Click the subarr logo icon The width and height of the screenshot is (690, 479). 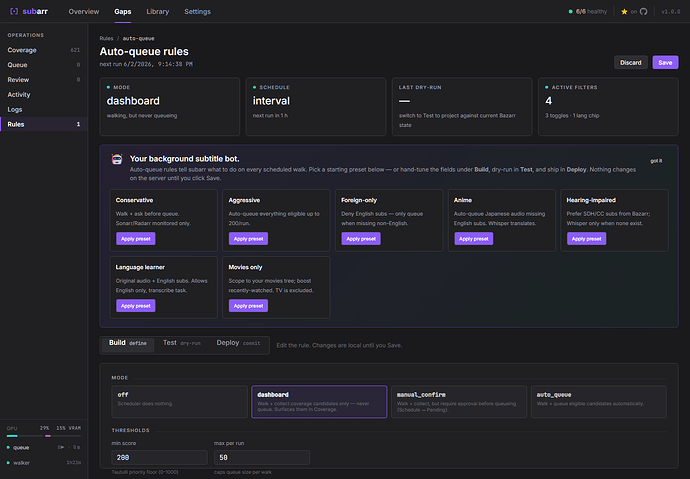[14, 11]
